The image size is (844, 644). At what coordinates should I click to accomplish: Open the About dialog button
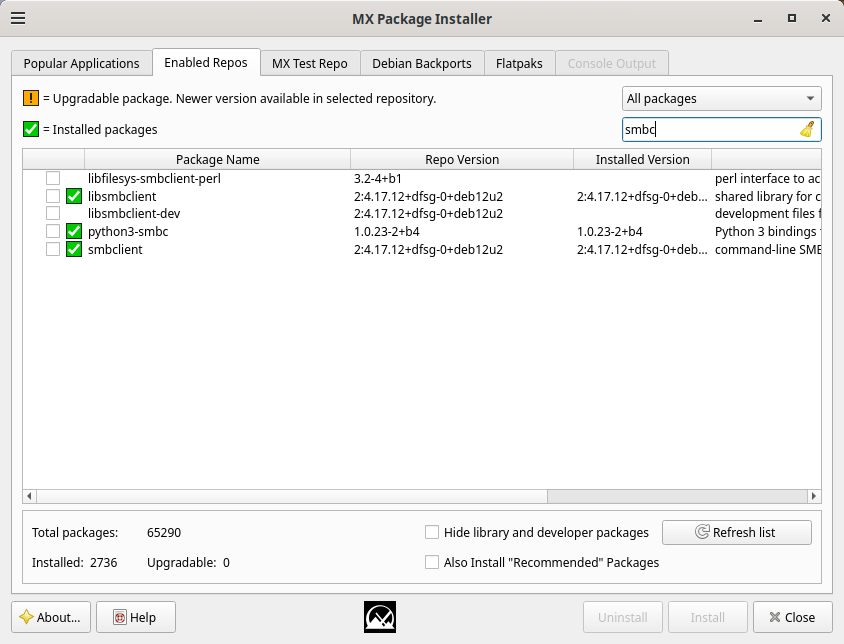click(52, 617)
